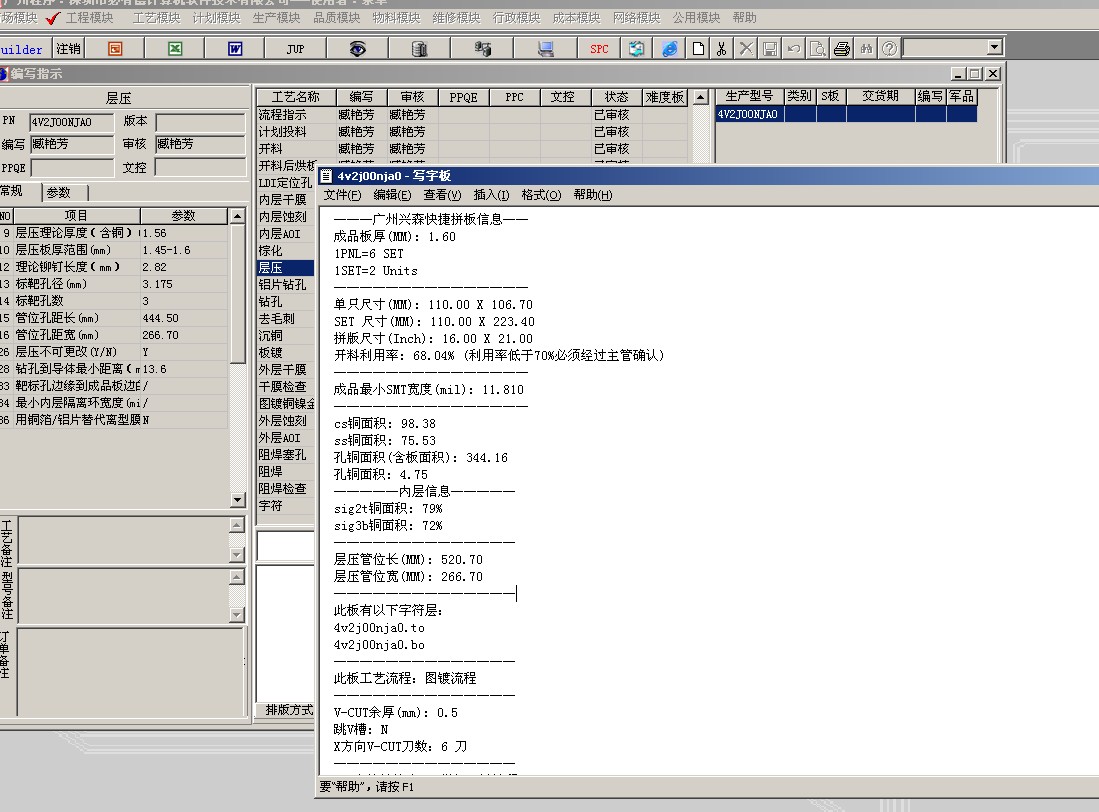The height and width of the screenshot is (812, 1099).
Task: Click the 交货期 column header
Action: coord(880,96)
